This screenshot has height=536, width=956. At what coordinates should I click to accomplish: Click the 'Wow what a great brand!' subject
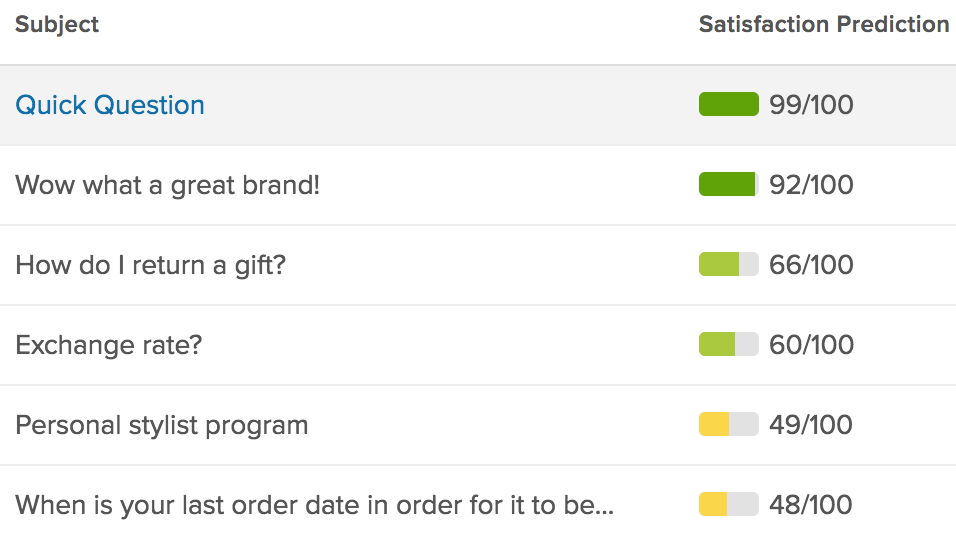(x=167, y=185)
